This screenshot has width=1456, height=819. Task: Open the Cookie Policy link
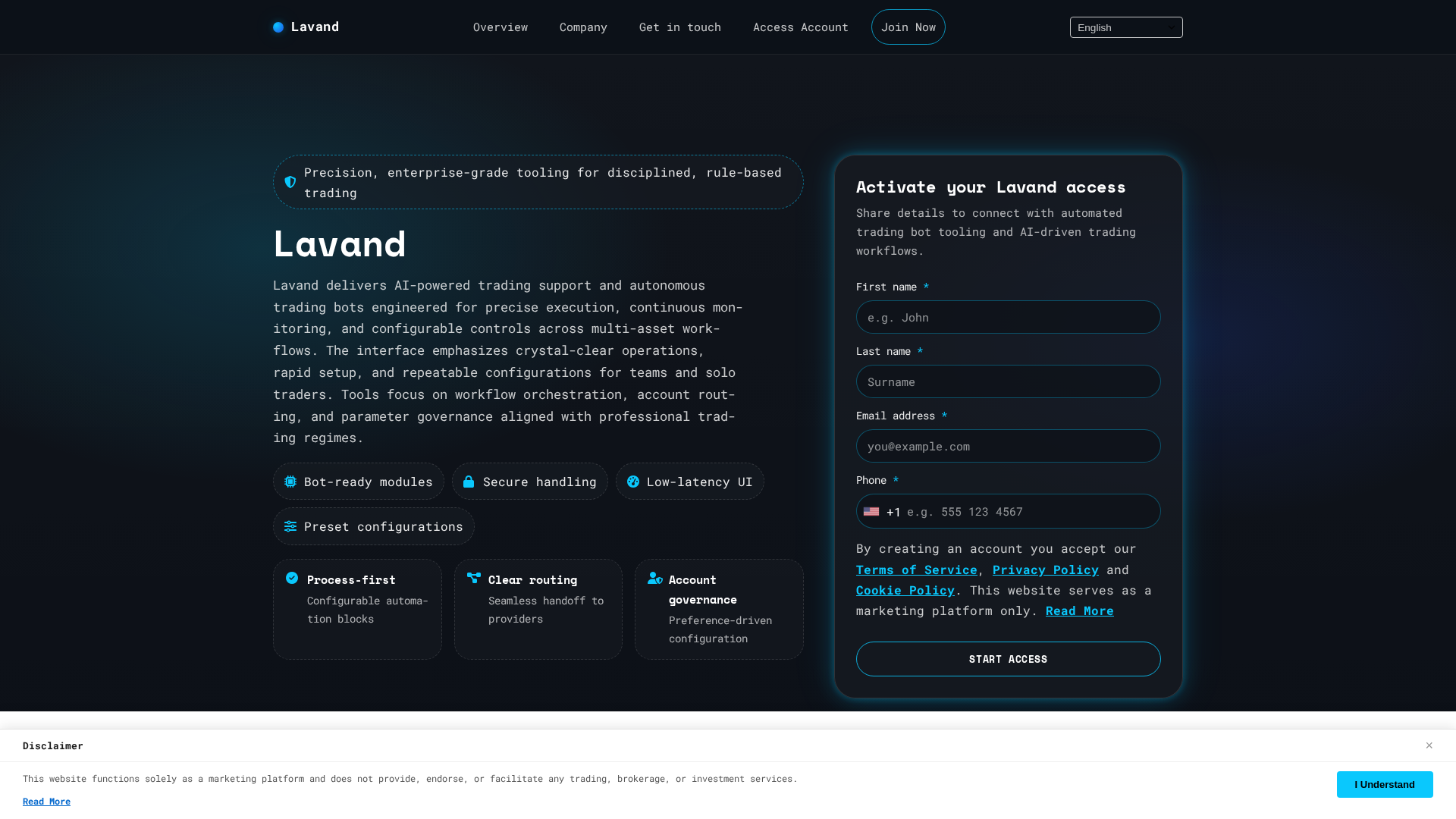coord(905,590)
